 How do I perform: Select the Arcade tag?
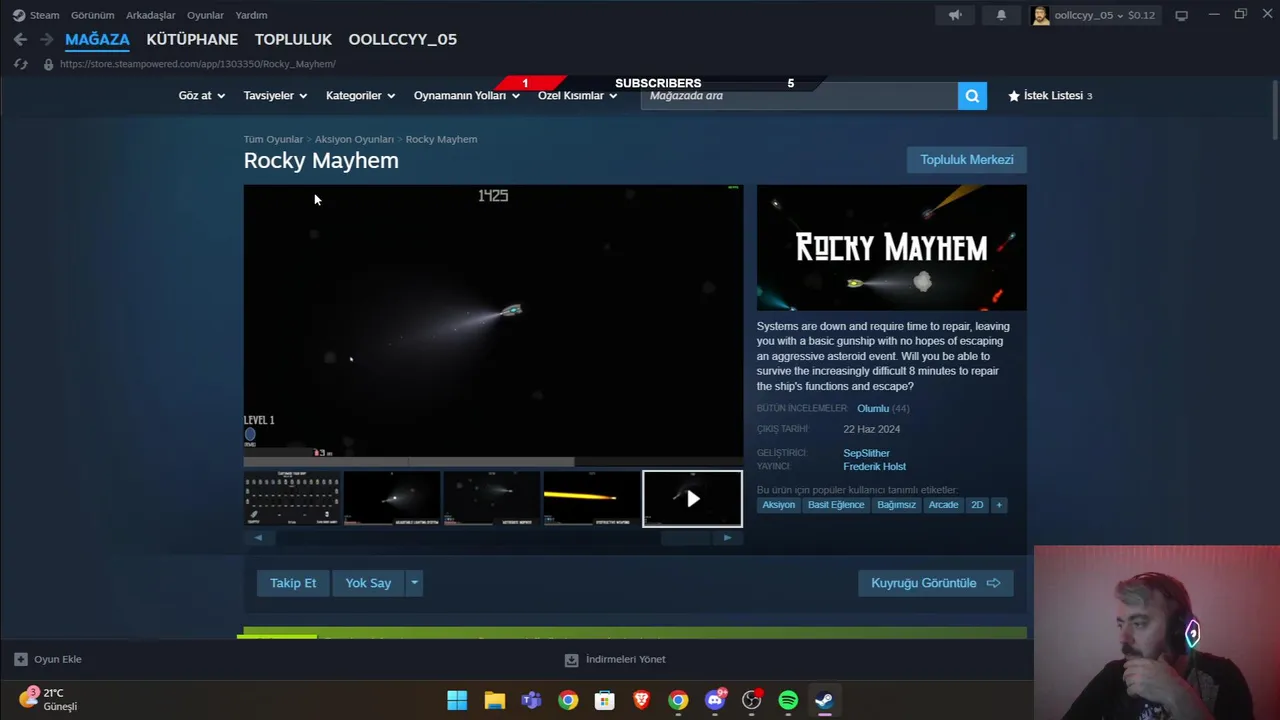point(943,505)
